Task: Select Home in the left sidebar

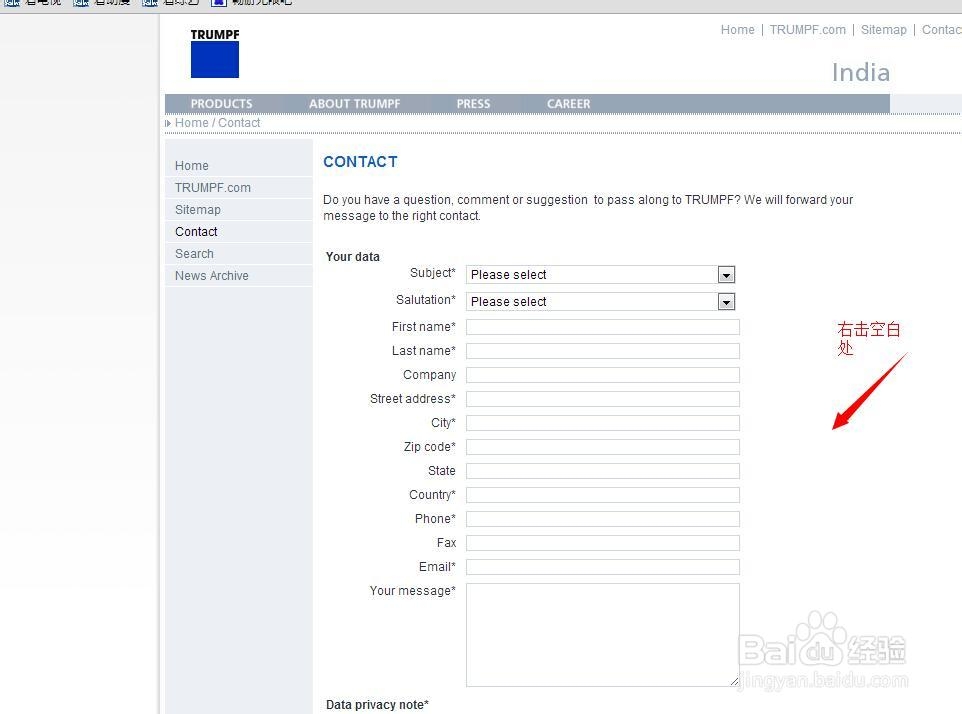Action: [x=191, y=166]
